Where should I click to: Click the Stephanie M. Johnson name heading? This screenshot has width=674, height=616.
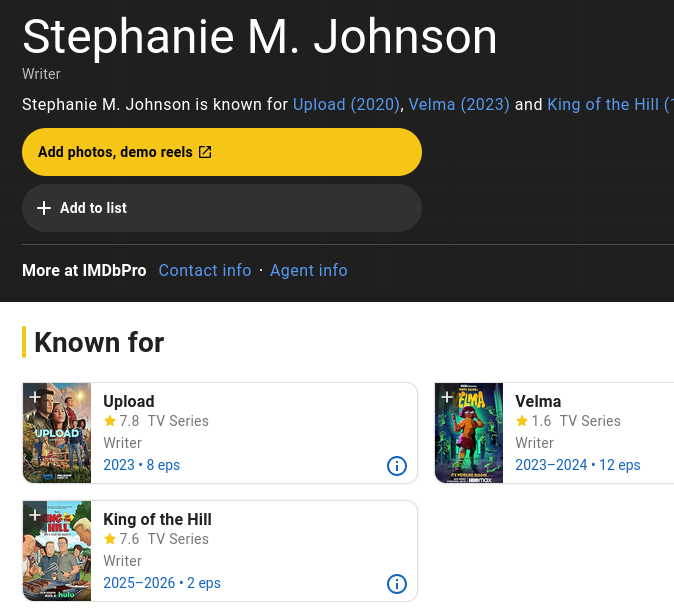[260, 37]
